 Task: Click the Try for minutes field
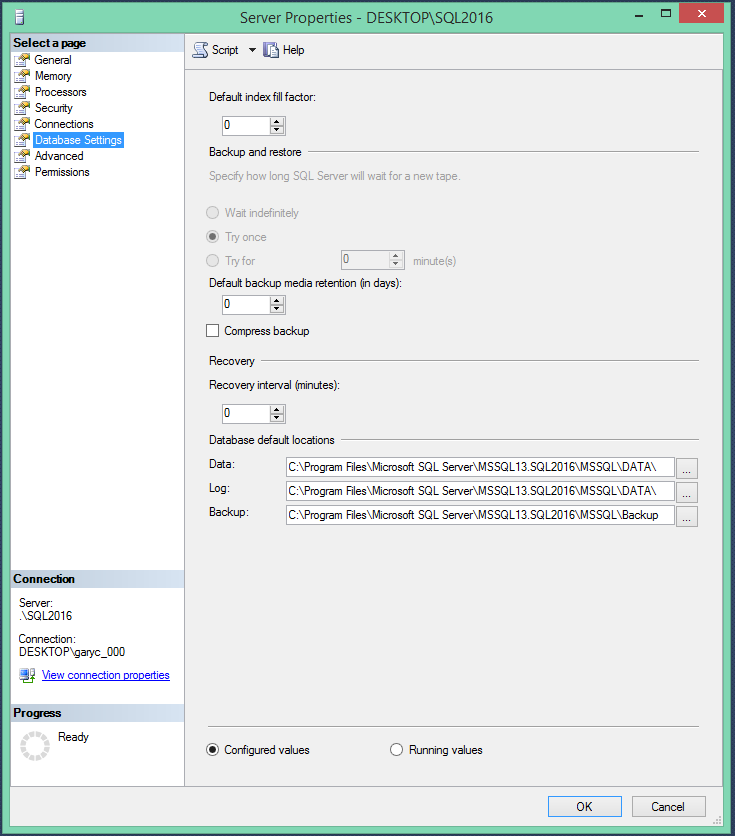(x=366, y=260)
